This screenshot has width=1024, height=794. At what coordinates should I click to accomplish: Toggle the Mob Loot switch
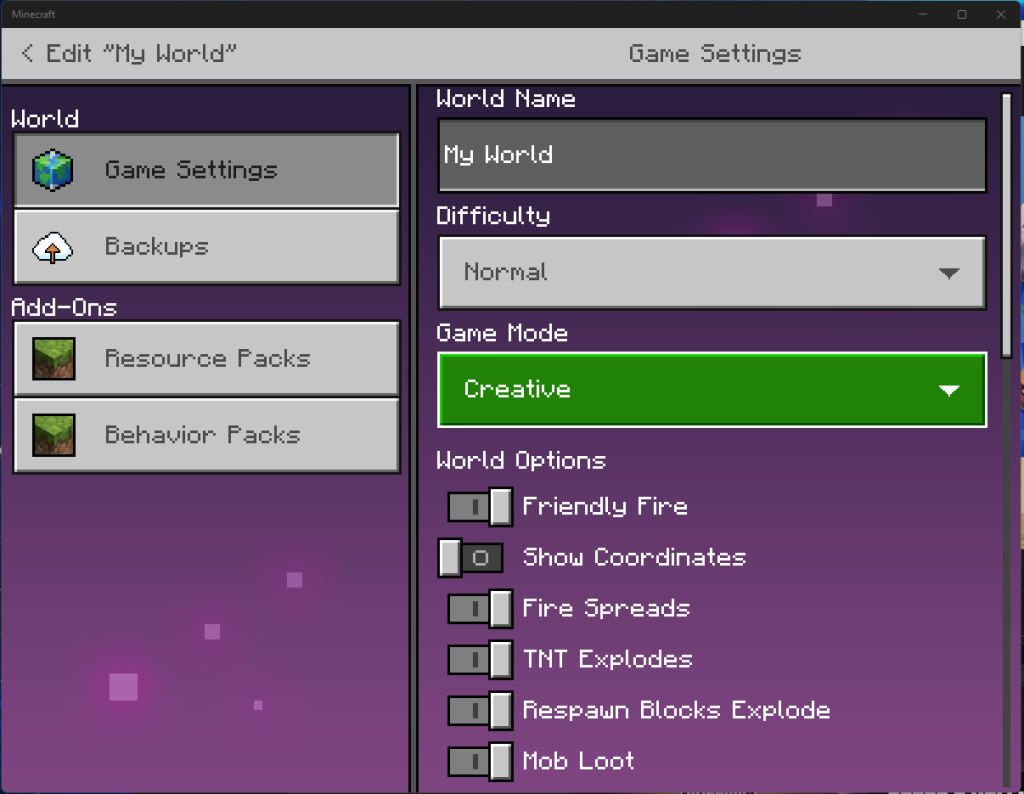pos(480,761)
